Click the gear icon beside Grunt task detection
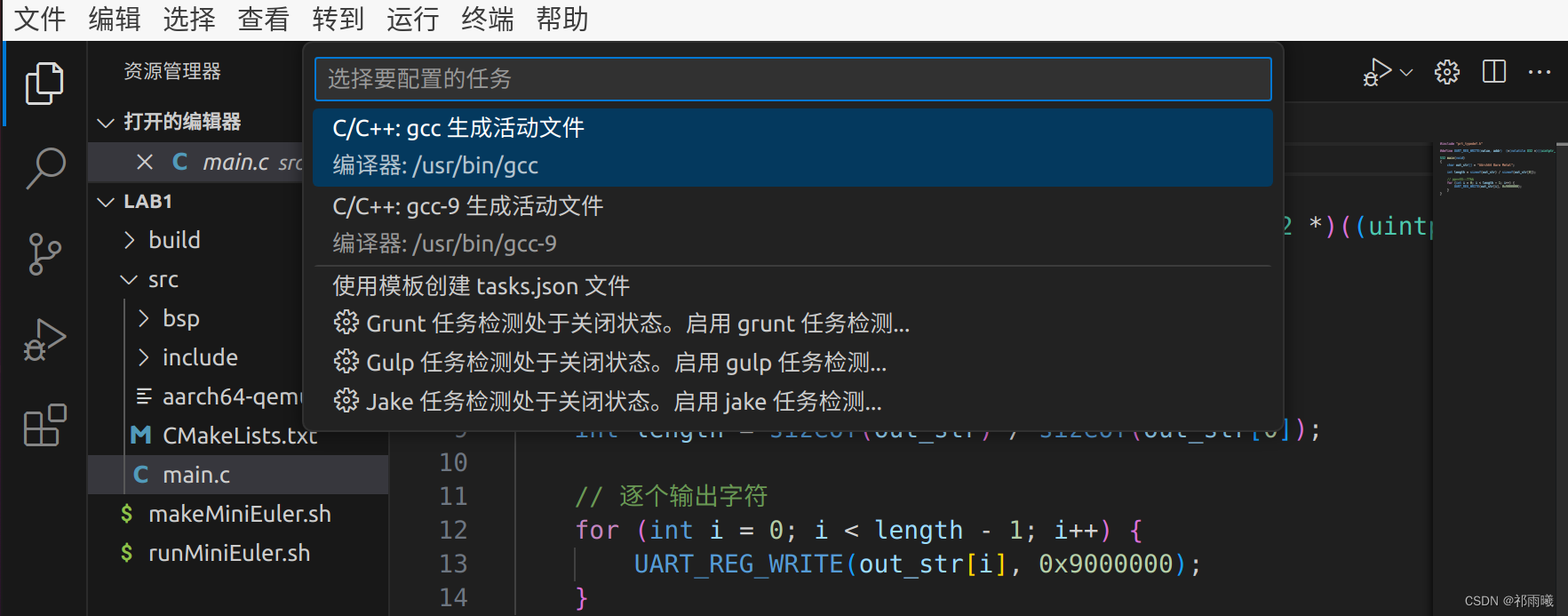1568x616 pixels. click(346, 323)
